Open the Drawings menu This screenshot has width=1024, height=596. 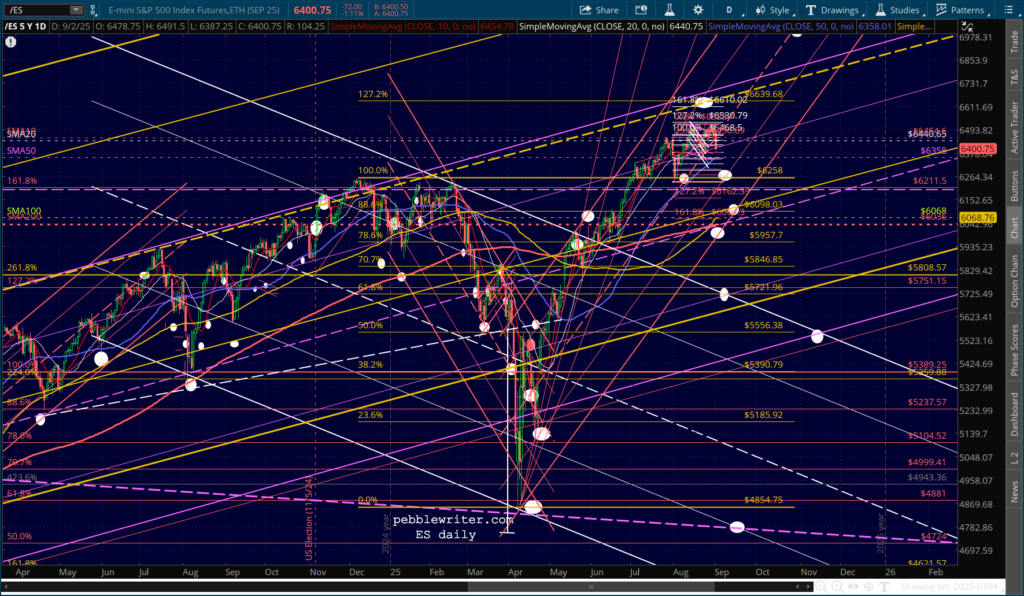(833, 10)
